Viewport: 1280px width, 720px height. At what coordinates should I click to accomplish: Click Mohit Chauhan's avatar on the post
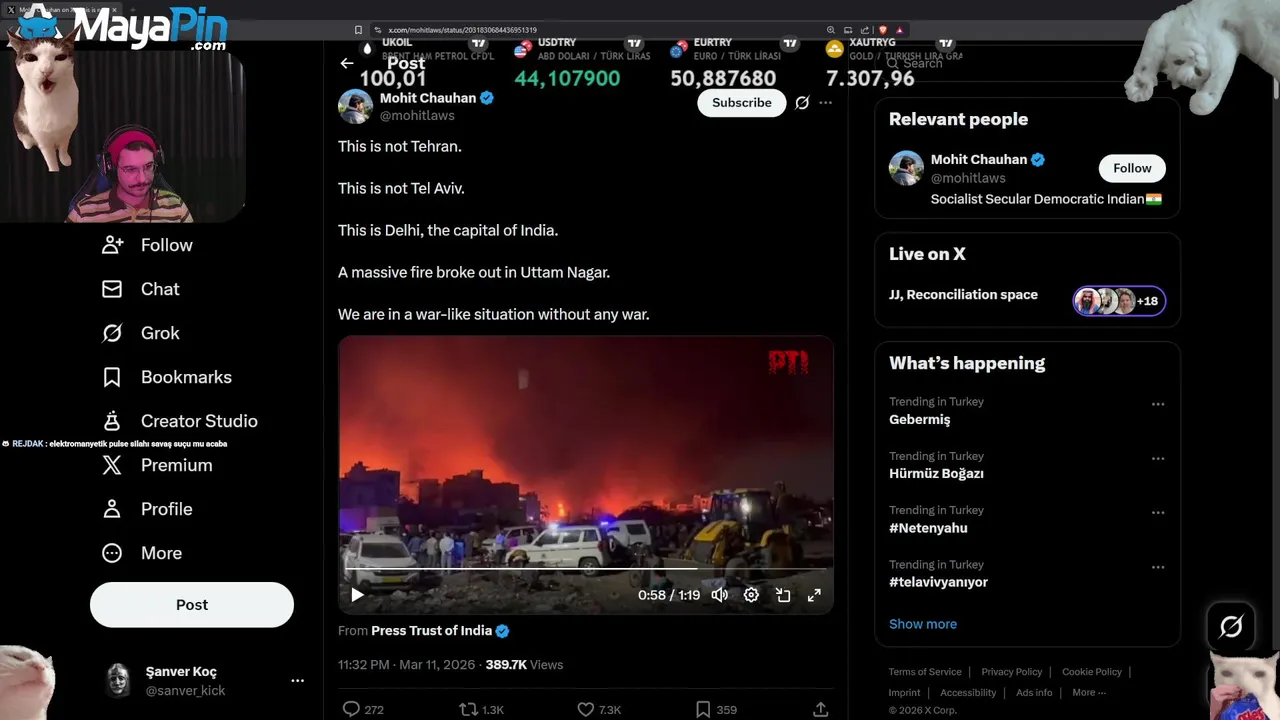tap(355, 106)
